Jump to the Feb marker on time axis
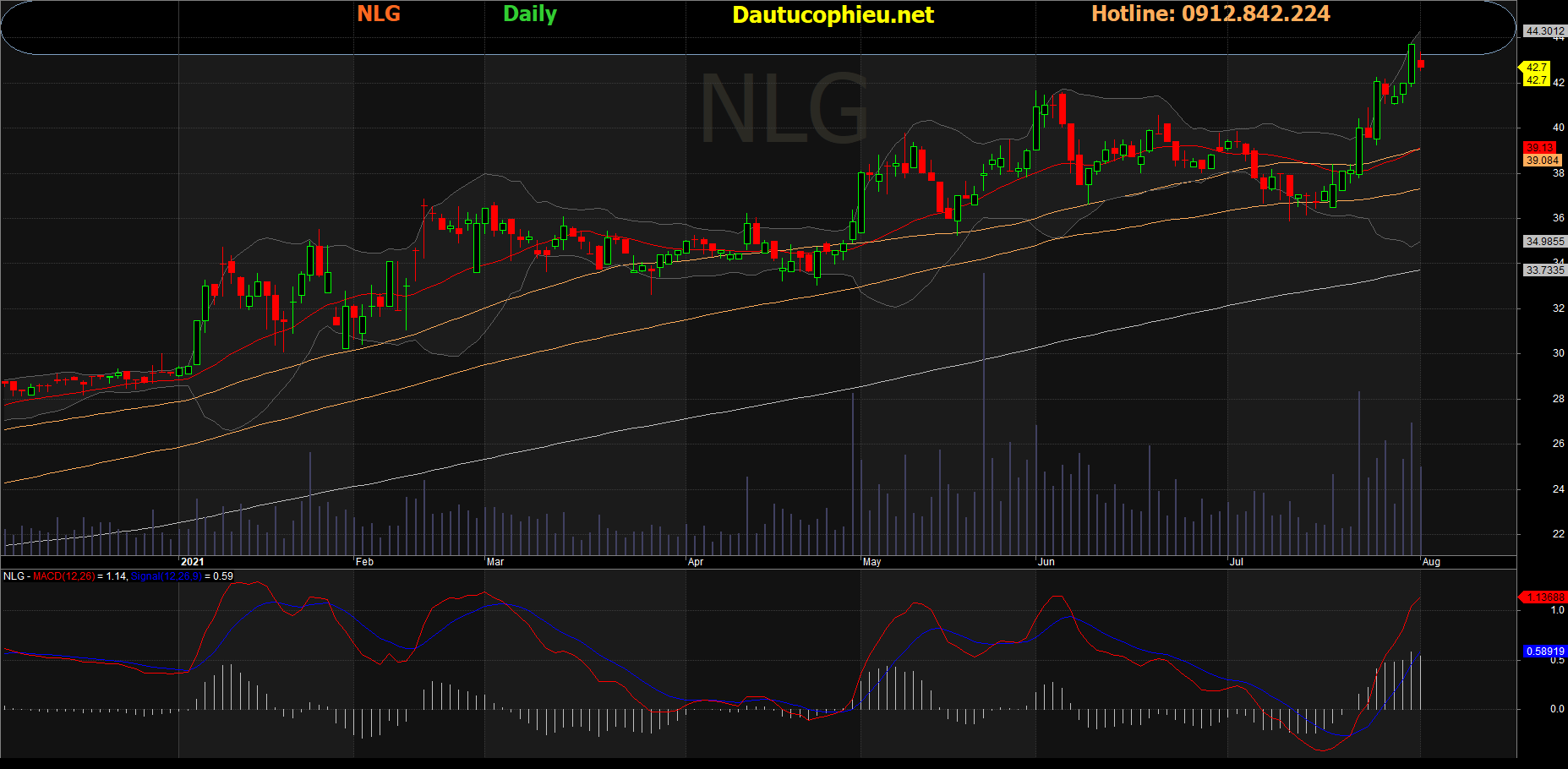 [x=364, y=562]
